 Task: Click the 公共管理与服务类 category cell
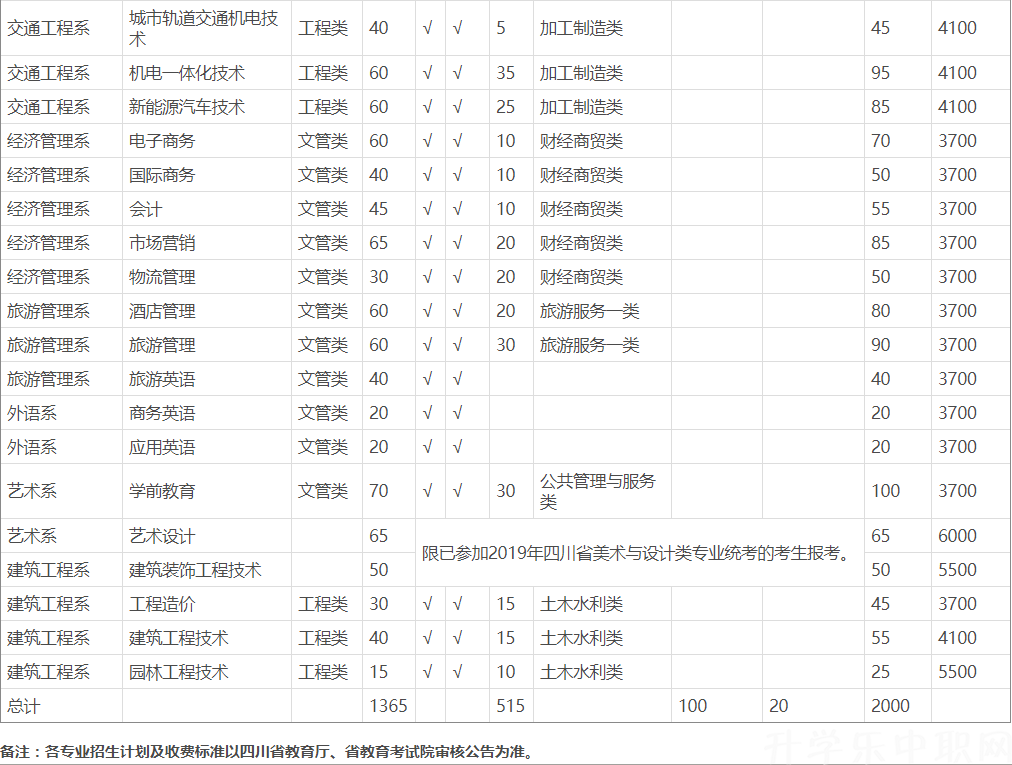pos(602,491)
